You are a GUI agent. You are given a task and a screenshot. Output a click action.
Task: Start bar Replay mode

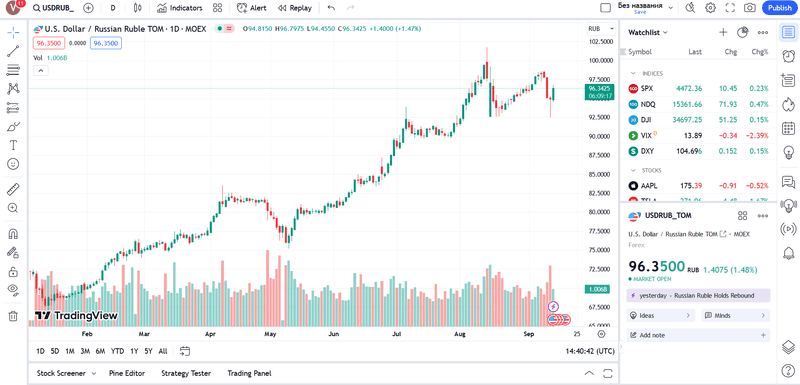[295, 8]
